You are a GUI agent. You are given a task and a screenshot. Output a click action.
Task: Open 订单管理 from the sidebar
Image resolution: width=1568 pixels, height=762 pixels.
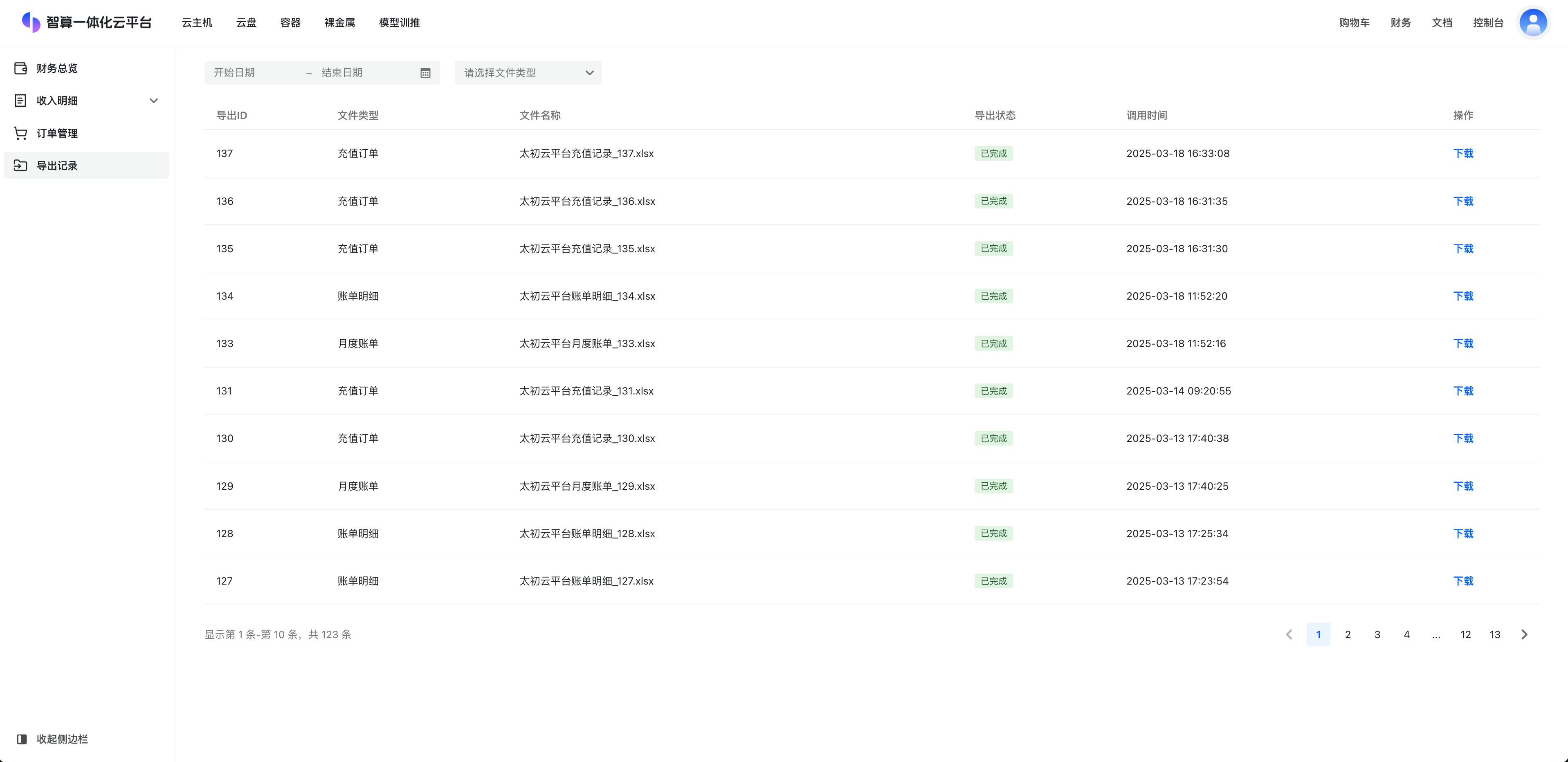[56, 133]
